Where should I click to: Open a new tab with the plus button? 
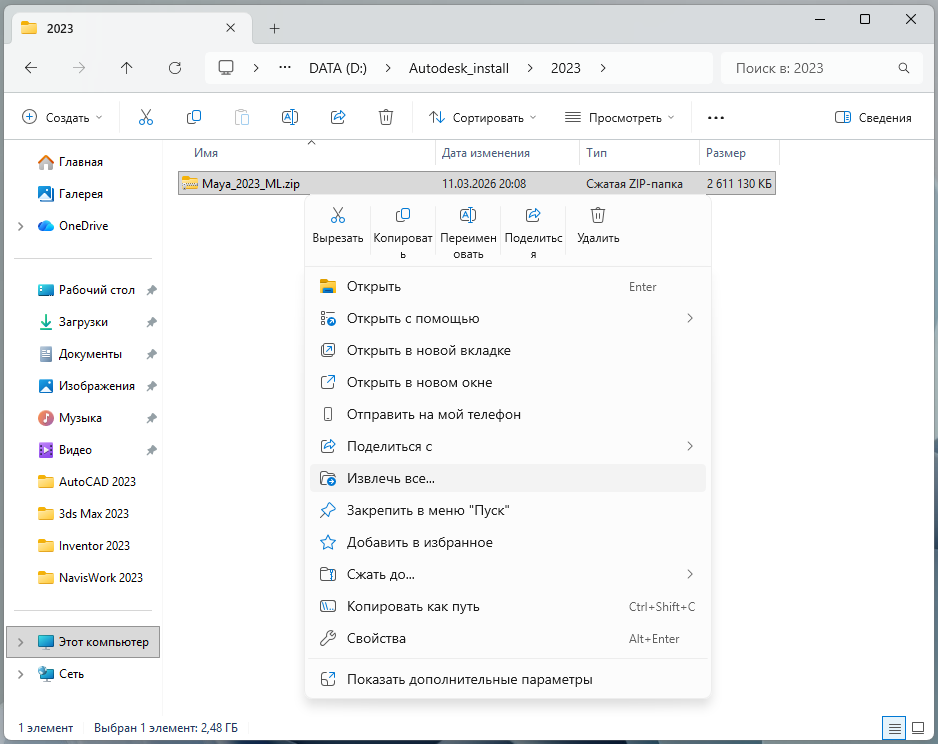click(x=275, y=28)
